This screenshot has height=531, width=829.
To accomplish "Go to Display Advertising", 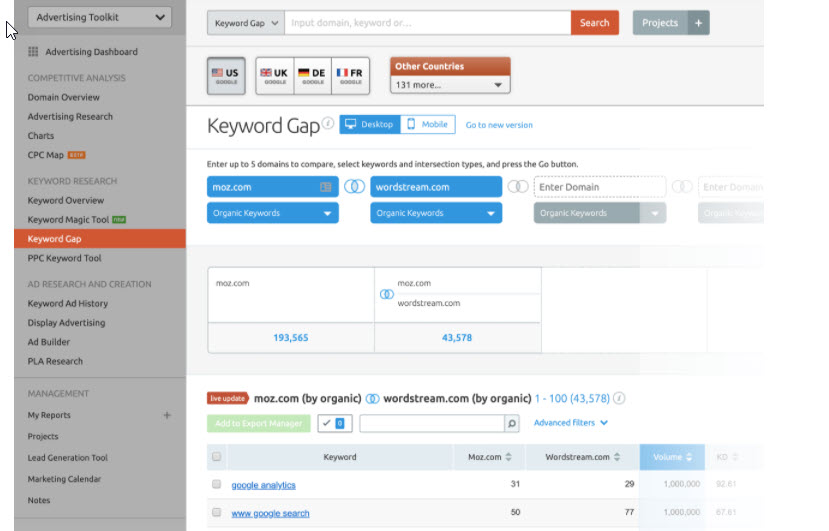I will (x=66, y=323).
